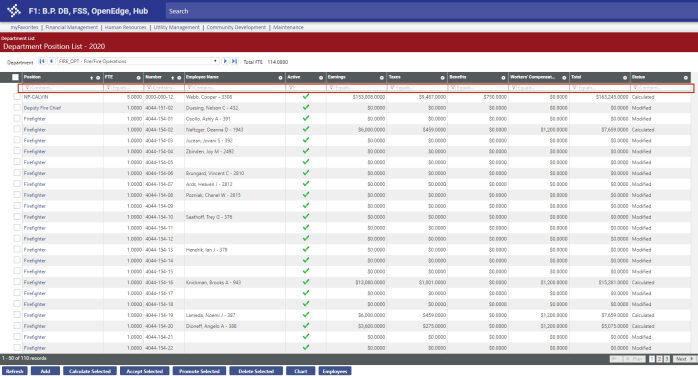Select checkbox for Firefighter row 4044-154-02

point(17,130)
